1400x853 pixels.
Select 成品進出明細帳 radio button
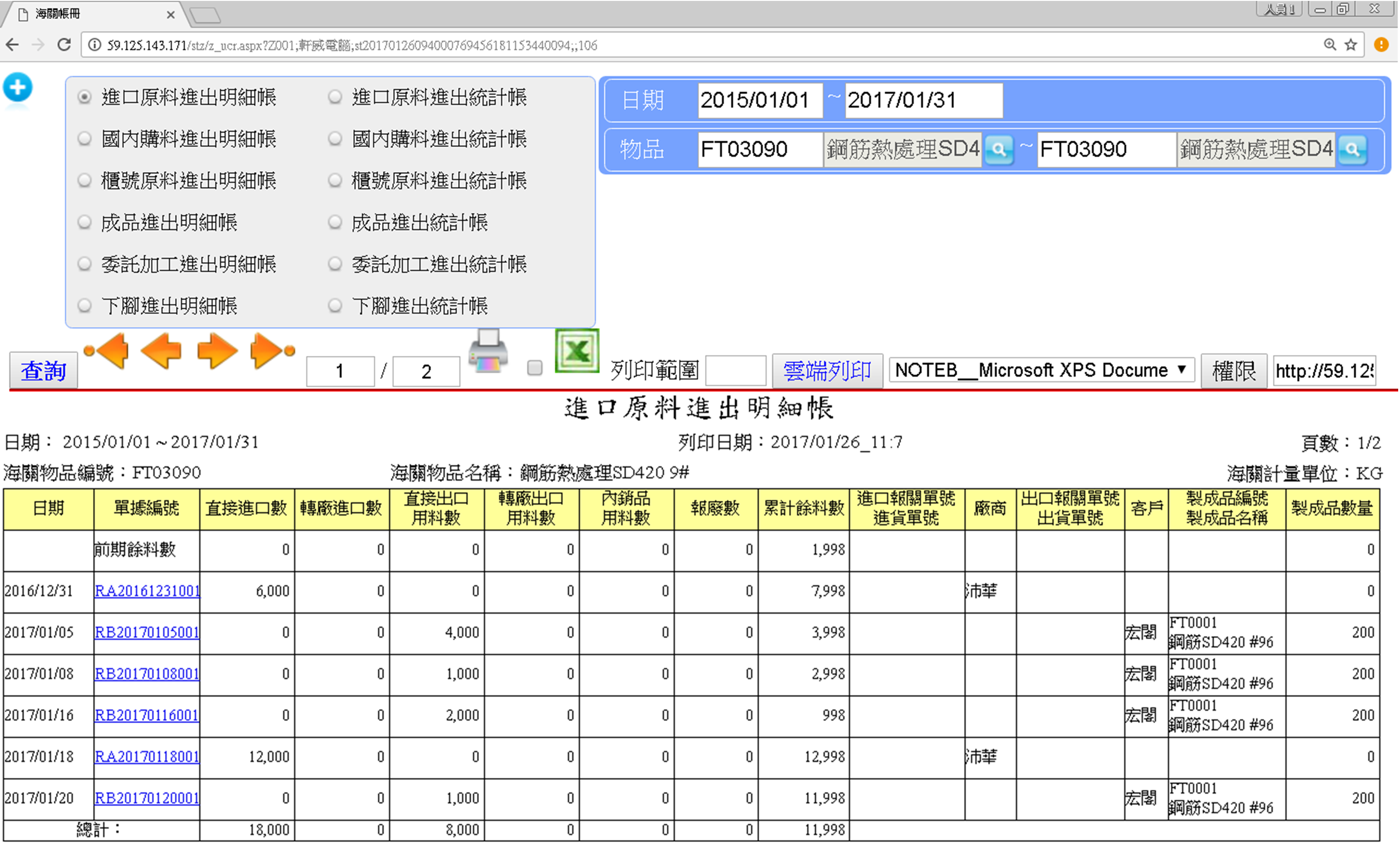85,222
